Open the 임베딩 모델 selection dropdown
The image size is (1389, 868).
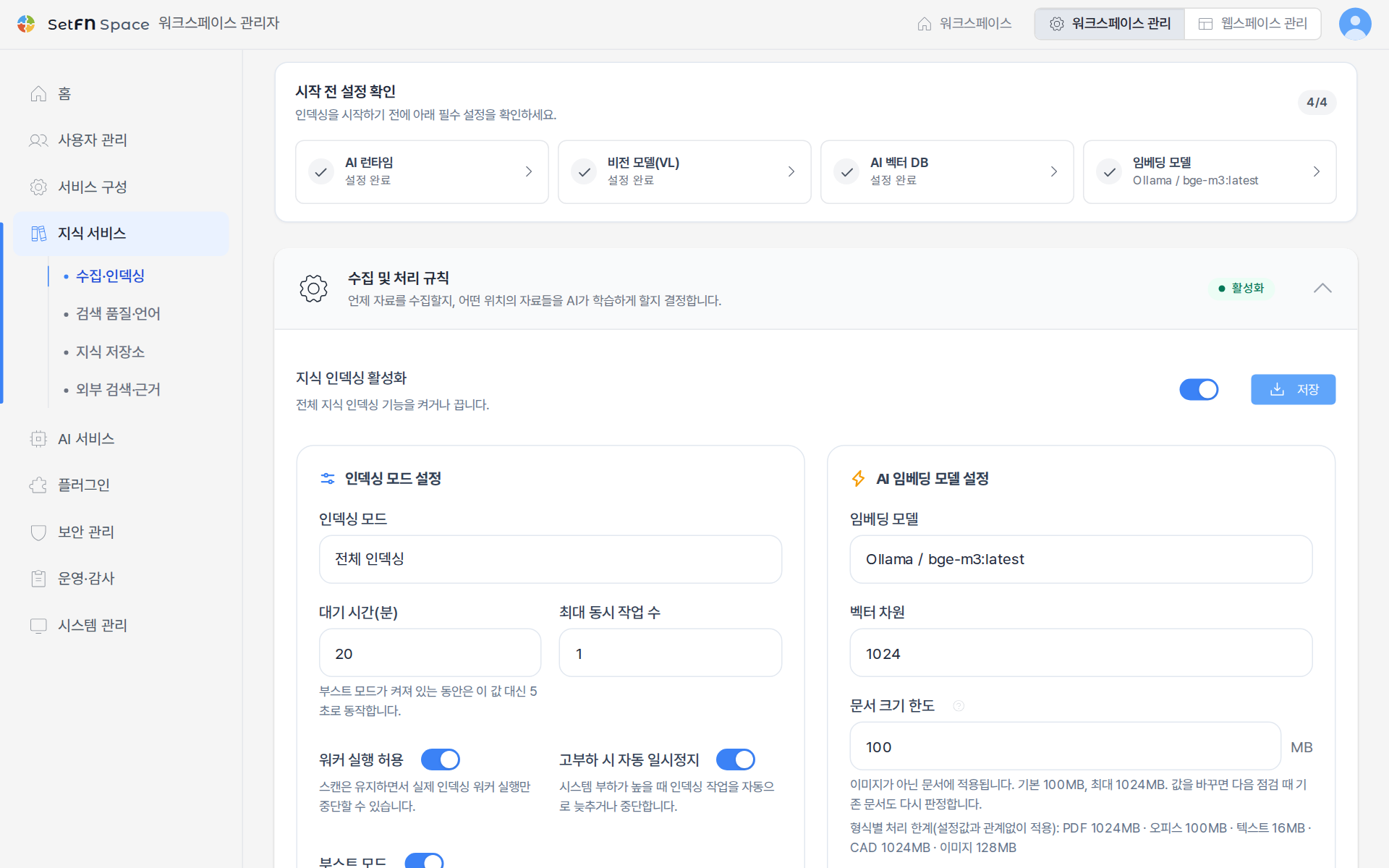tap(1081, 559)
